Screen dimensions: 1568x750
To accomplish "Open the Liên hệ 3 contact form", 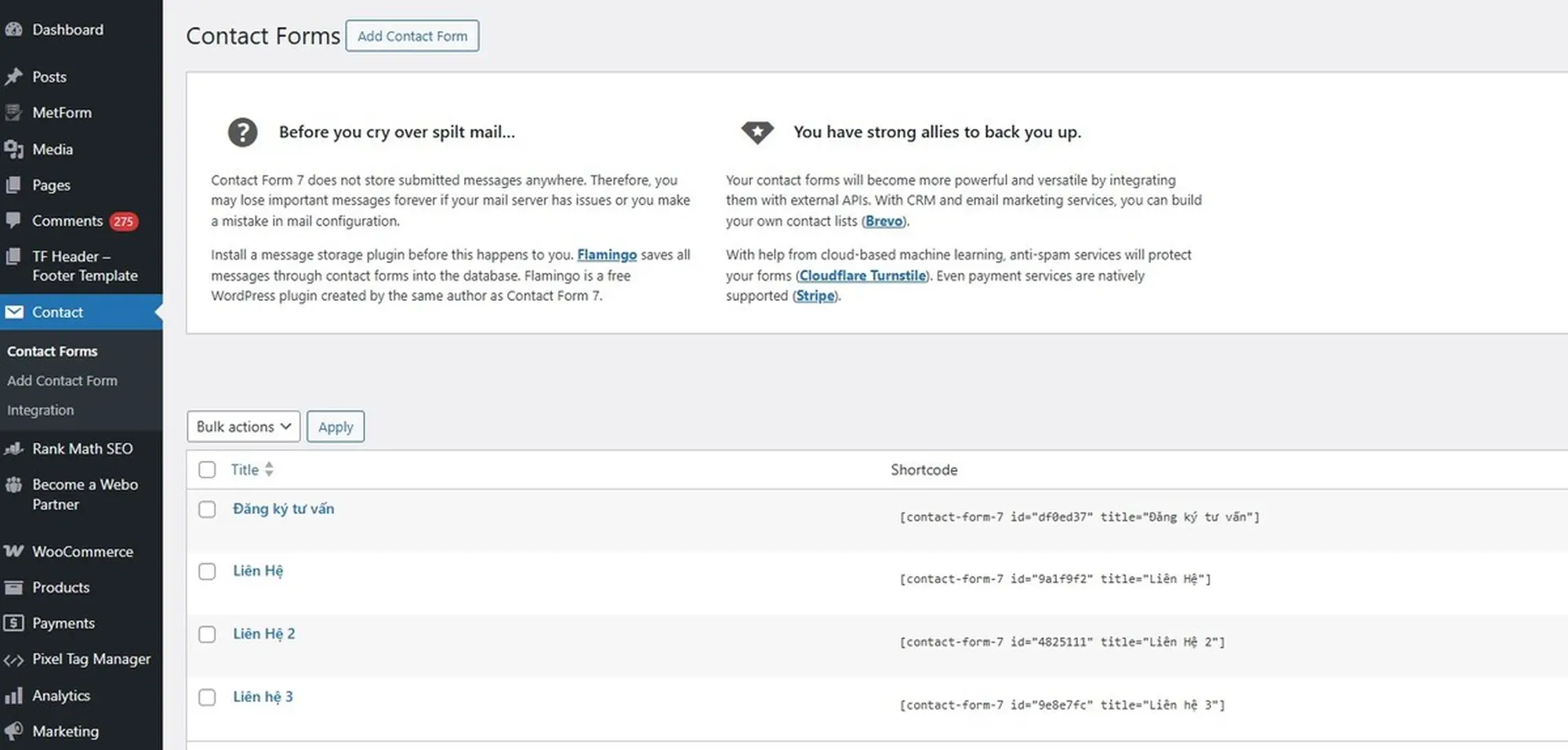I will coord(263,697).
